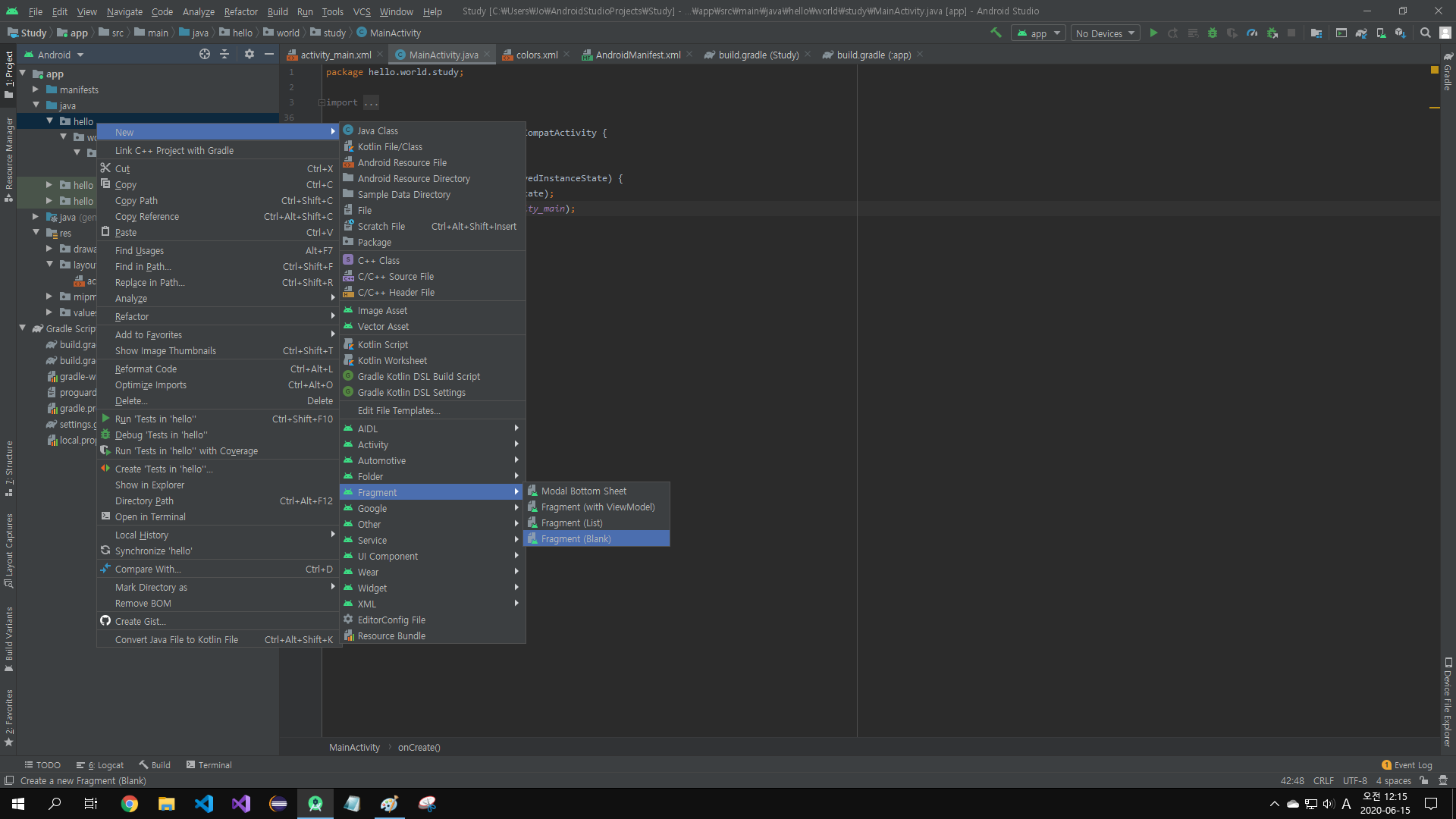This screenshot has height=819, width=1456.
Task: Expand the manifests folder in tree
Action: pos(36,89)
